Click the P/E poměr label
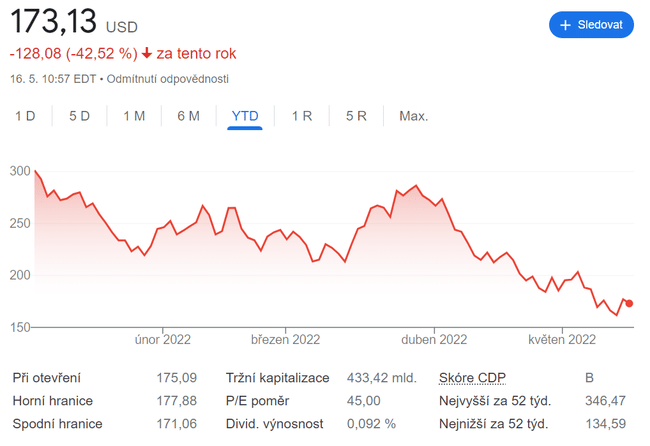 (256, 400)
